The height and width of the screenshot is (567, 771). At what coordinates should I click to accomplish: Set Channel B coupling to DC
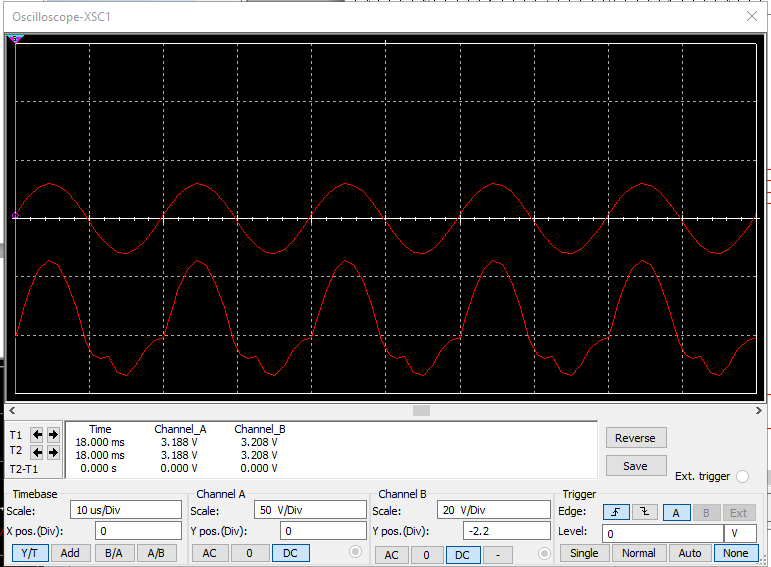click(461, 554)
